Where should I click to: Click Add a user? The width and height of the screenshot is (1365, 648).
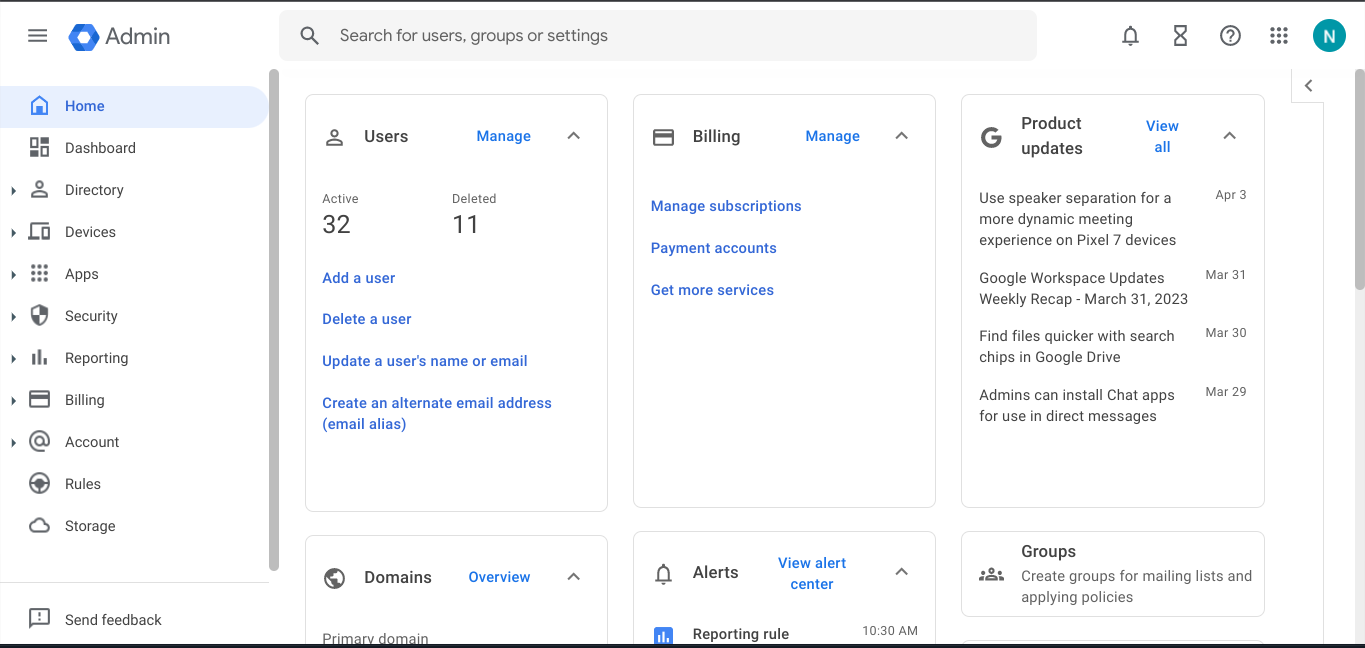[358, 278]
